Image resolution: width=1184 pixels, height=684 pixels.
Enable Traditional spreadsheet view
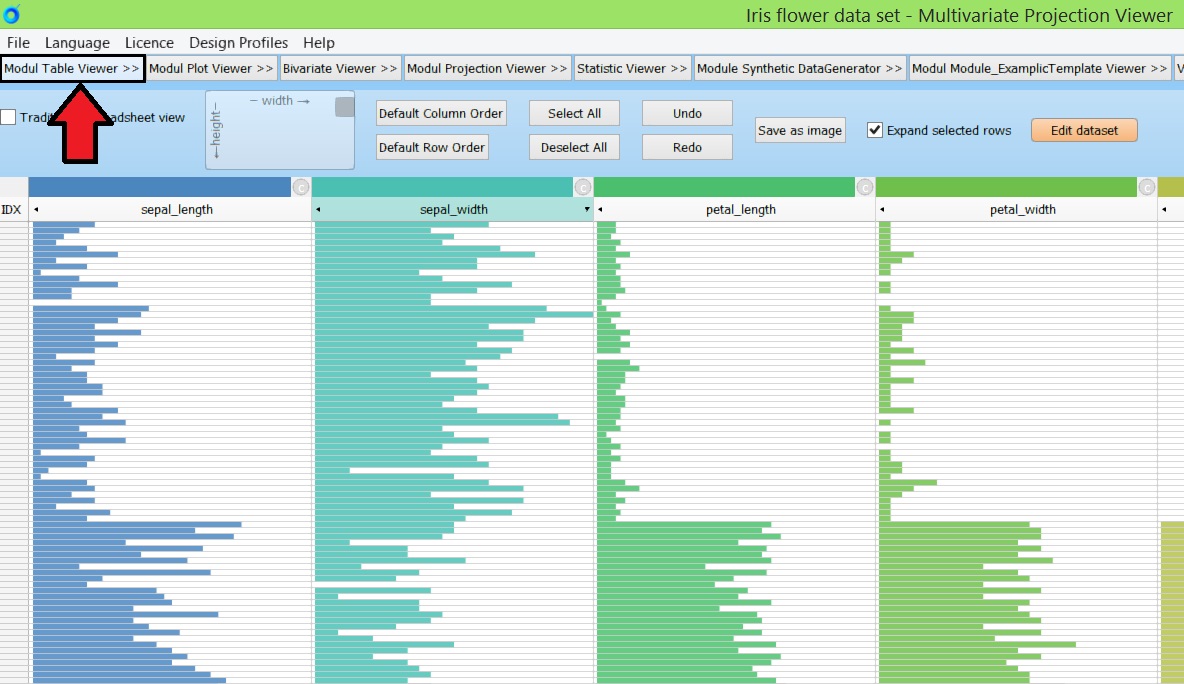tap(8, 117)
